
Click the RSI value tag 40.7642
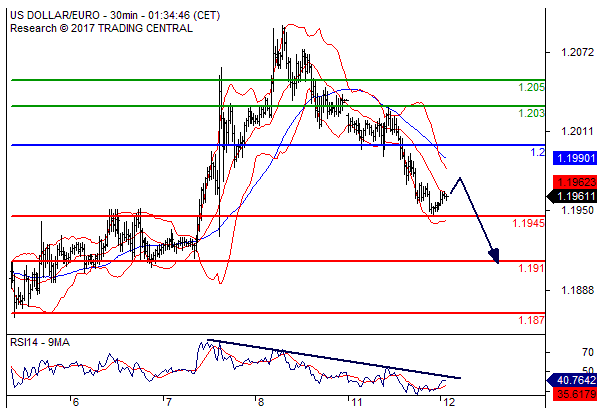(x=573, y=380)
